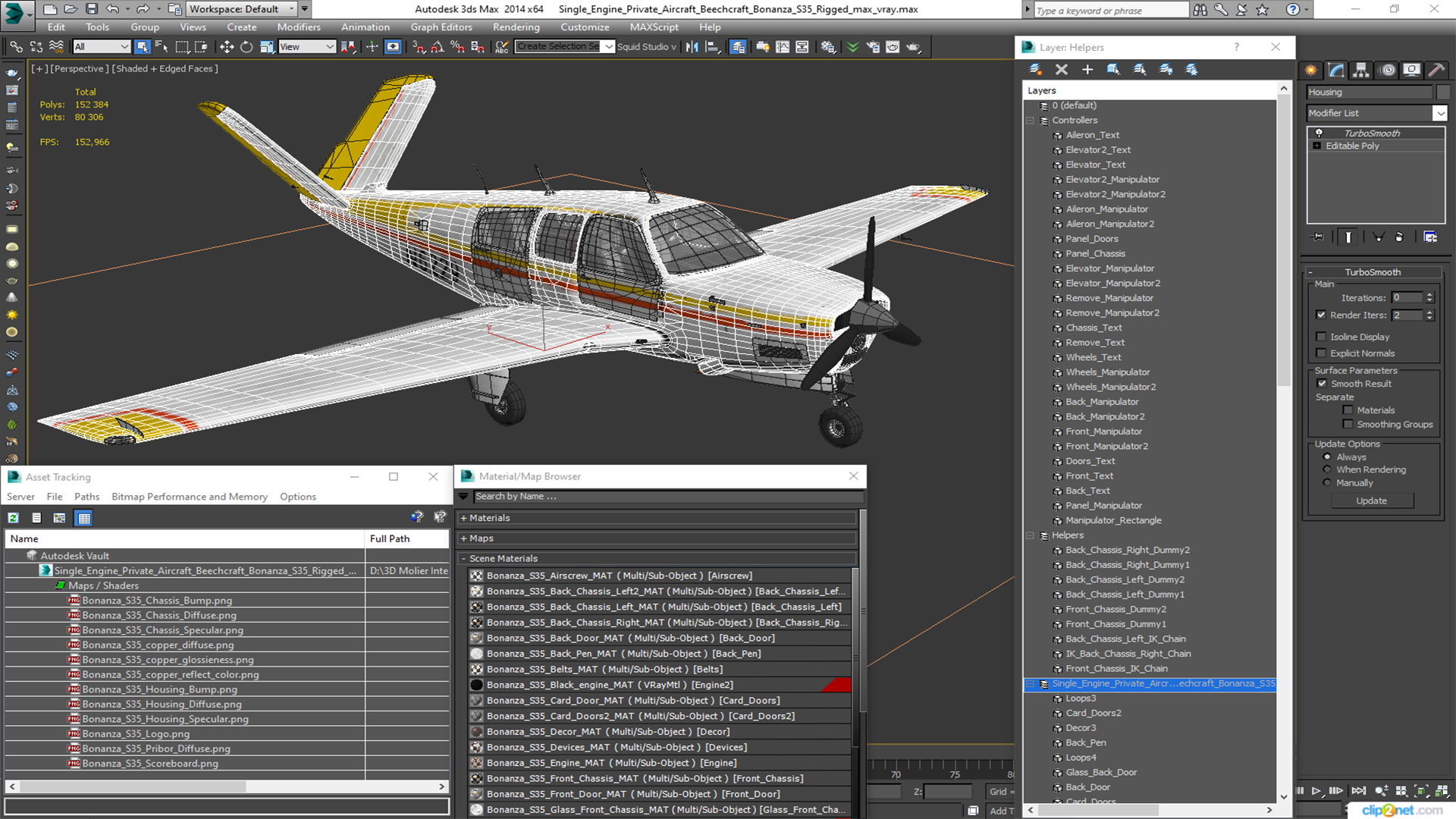This screenshot has height=819, width=1456.
Task: Toggle the Angle Snap icon
Action: 438,47
